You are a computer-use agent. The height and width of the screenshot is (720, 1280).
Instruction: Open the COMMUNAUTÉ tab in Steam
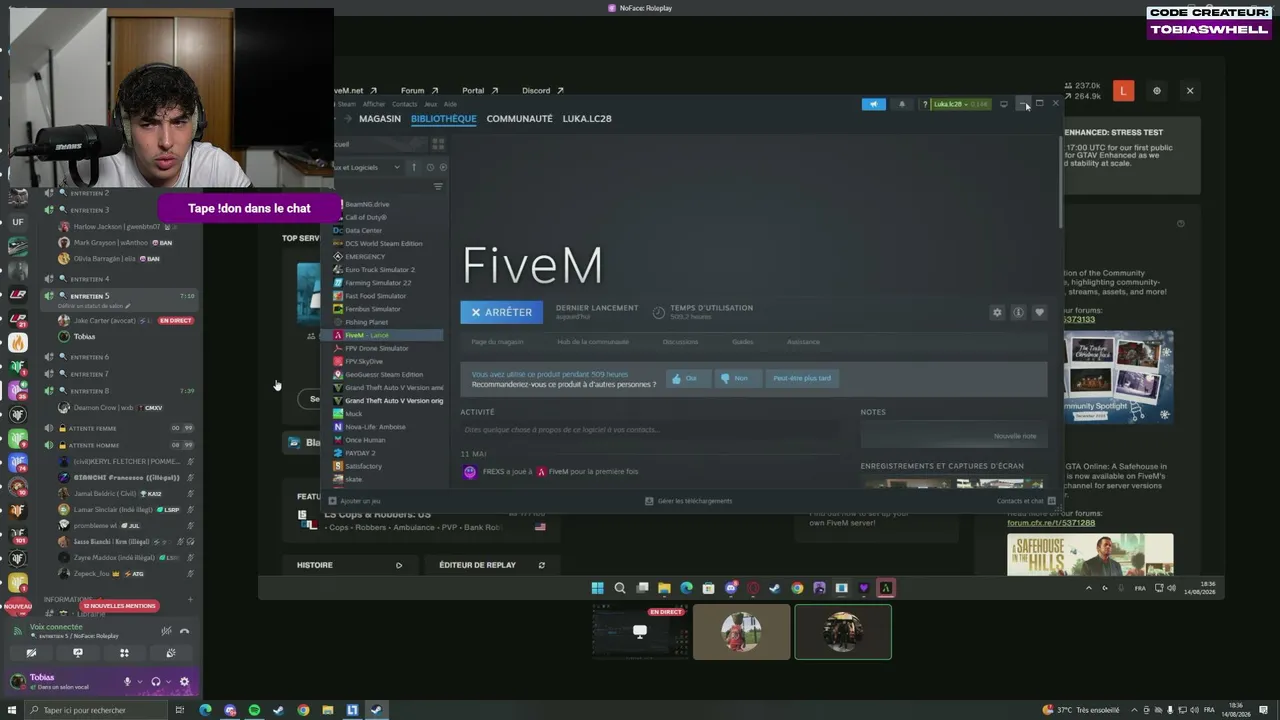(x=519, y=119)
